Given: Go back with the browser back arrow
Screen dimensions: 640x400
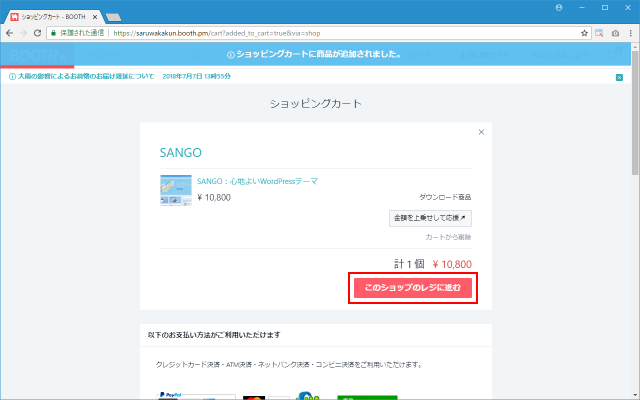Looking at the screenshot, I should (x=10, y=33).
